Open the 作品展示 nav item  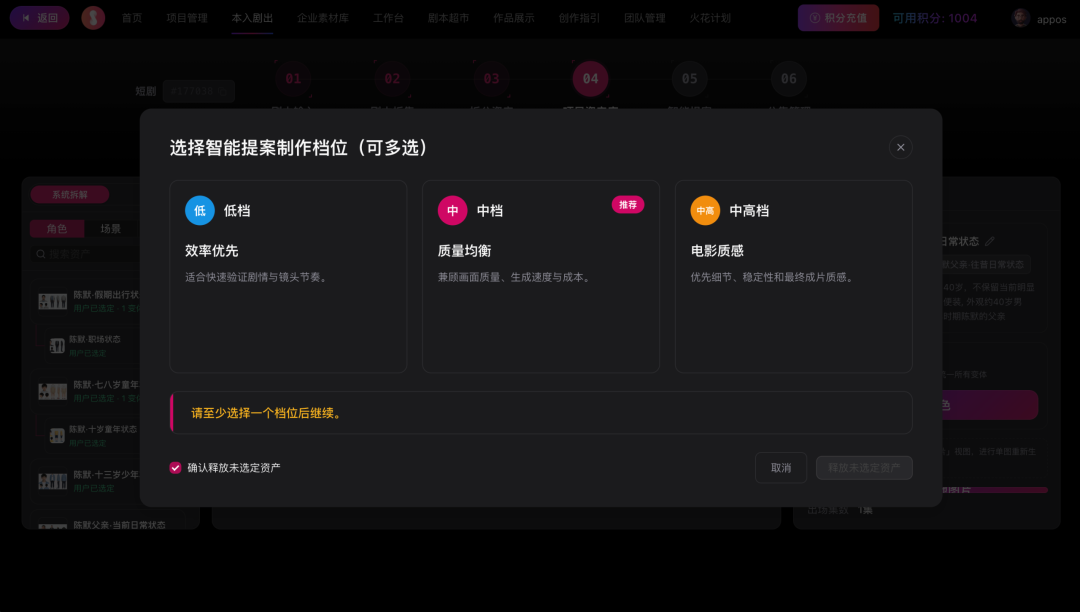pyautogui.click(x=514, y=18)
